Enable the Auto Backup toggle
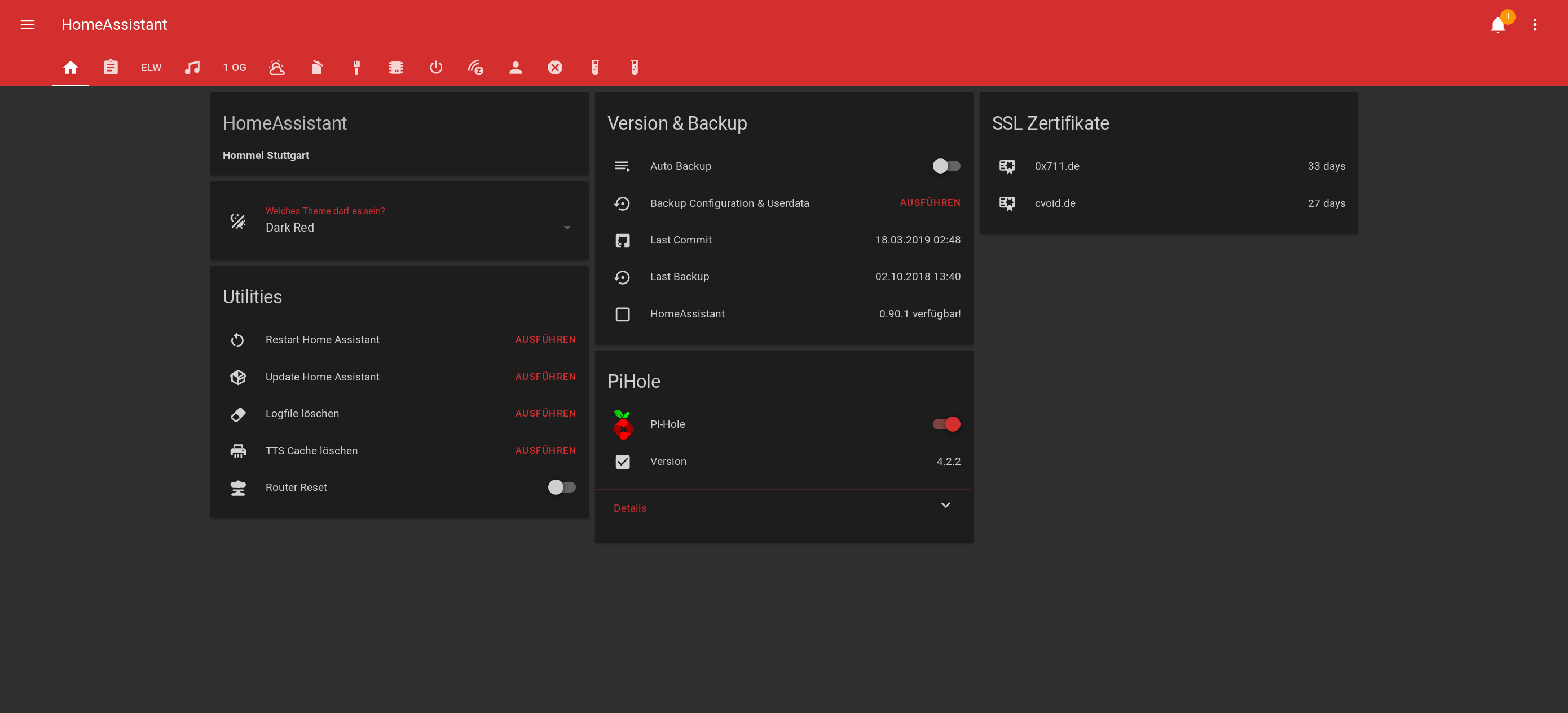Viewport: 1568px width, 713px height. click(x=946, y=166)
